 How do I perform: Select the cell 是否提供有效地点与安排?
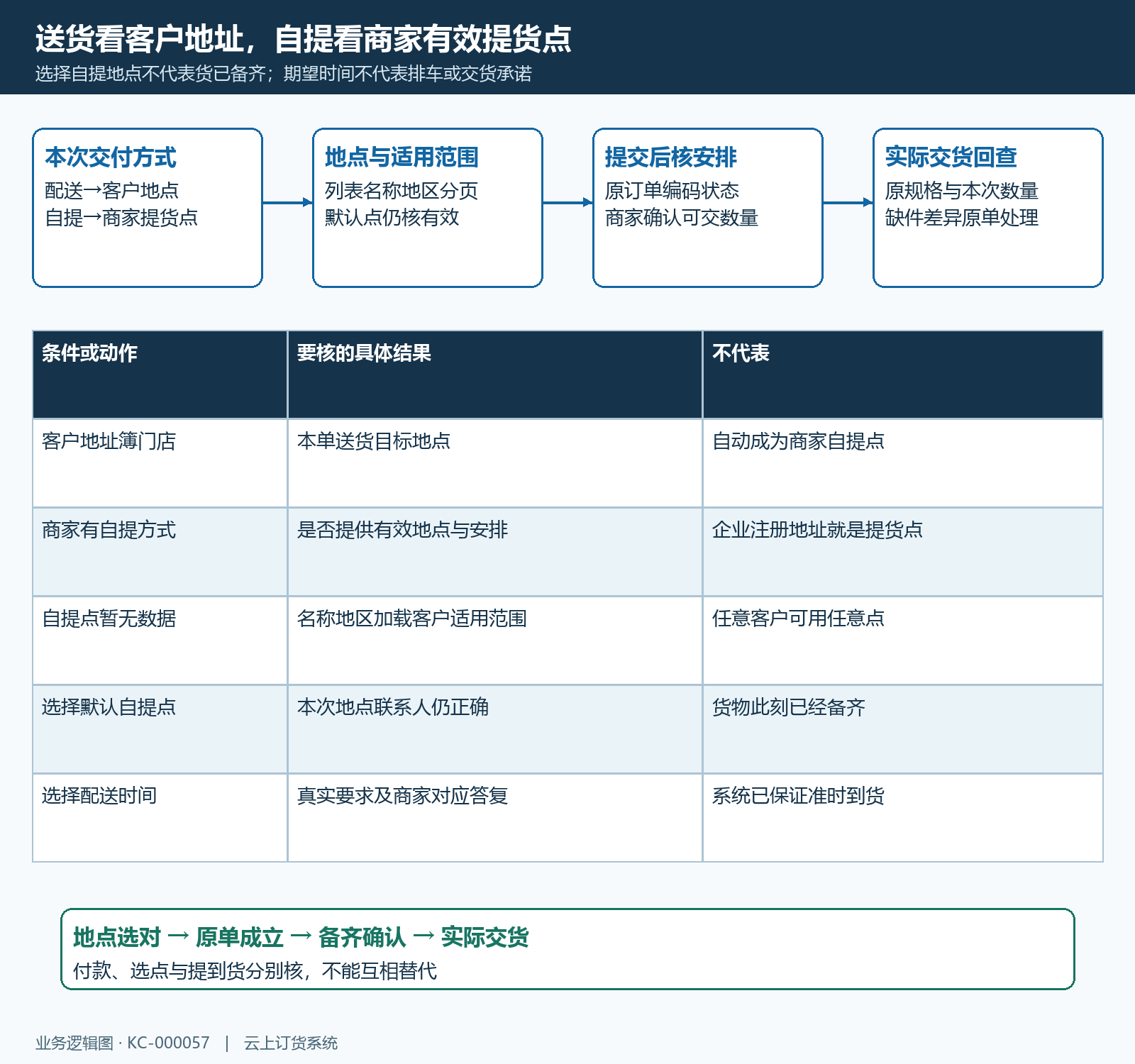point(495,552)
